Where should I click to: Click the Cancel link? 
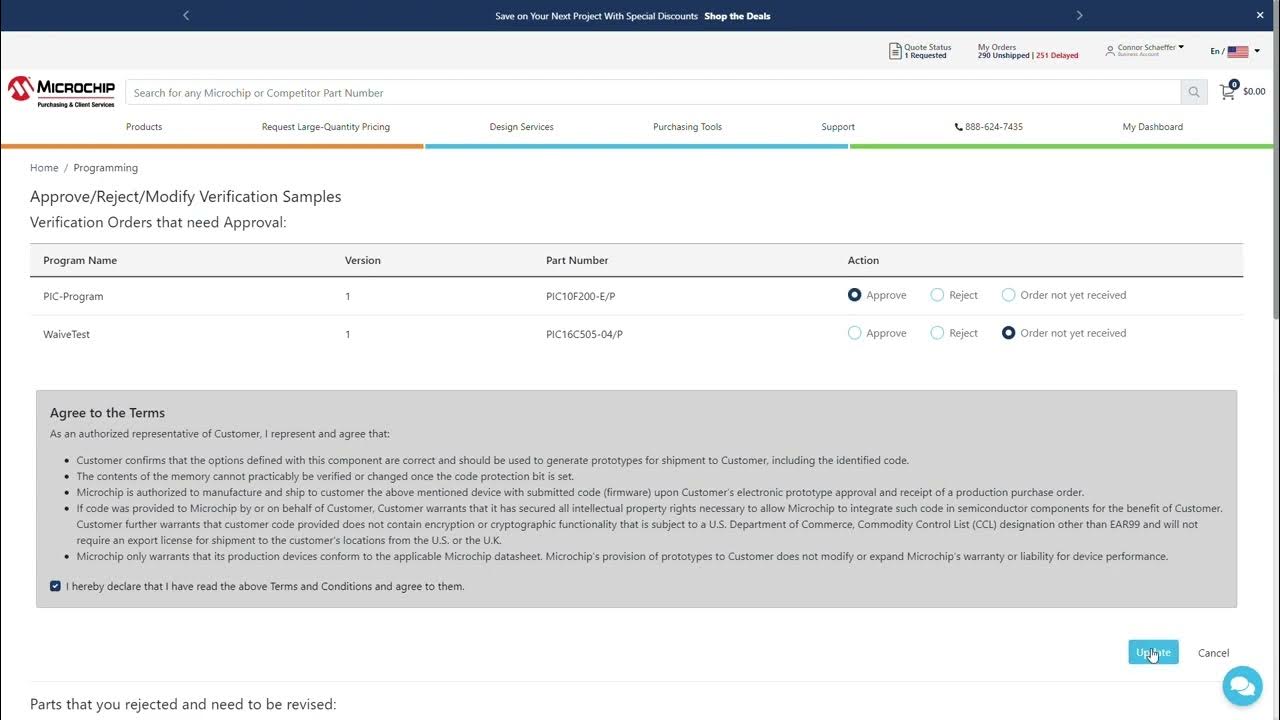[x=1213, y=653]
